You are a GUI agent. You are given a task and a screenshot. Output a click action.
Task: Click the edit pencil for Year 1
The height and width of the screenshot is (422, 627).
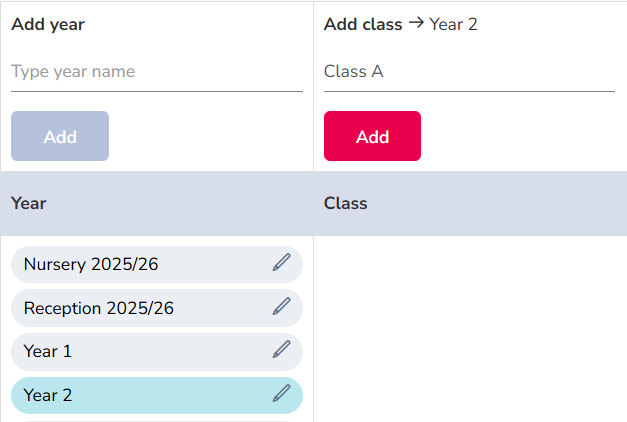(x=282, y=350)
